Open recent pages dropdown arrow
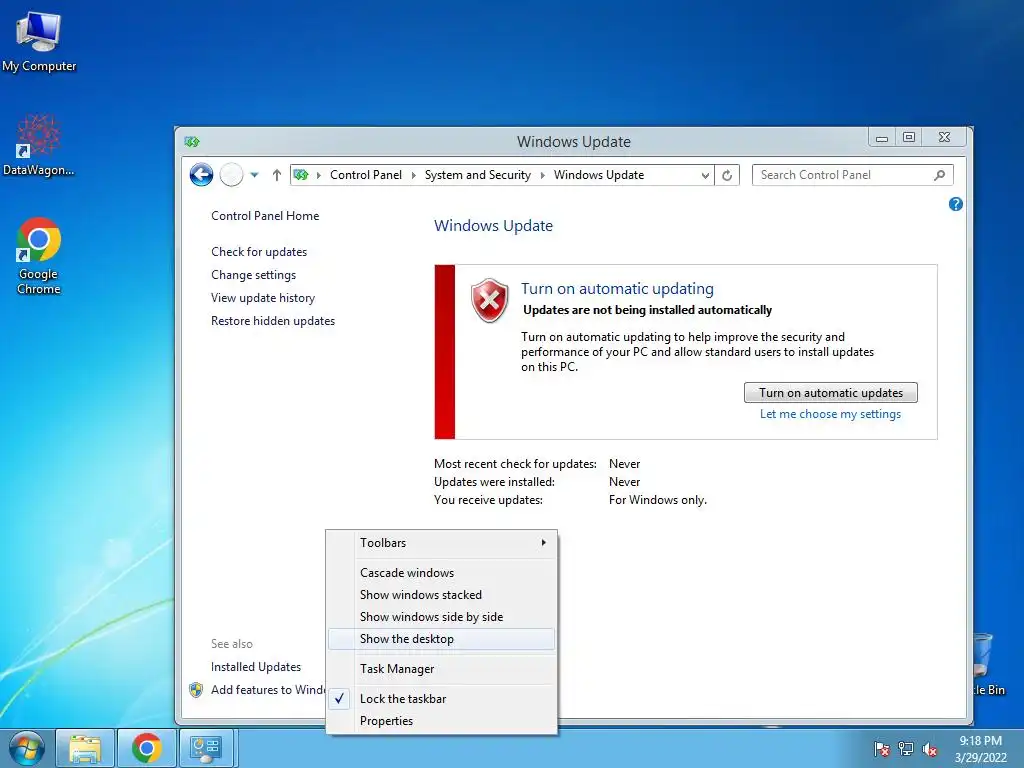The height and width of the screenshot is (768, 1024). coord(255,175)
